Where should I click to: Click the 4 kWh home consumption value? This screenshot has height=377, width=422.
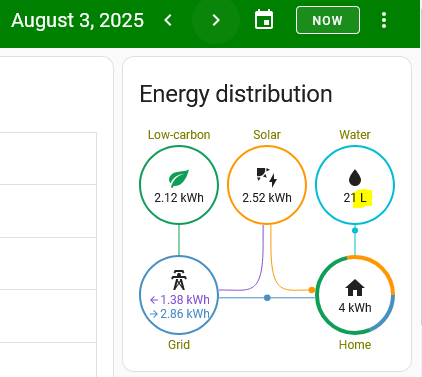click(355, 307)
